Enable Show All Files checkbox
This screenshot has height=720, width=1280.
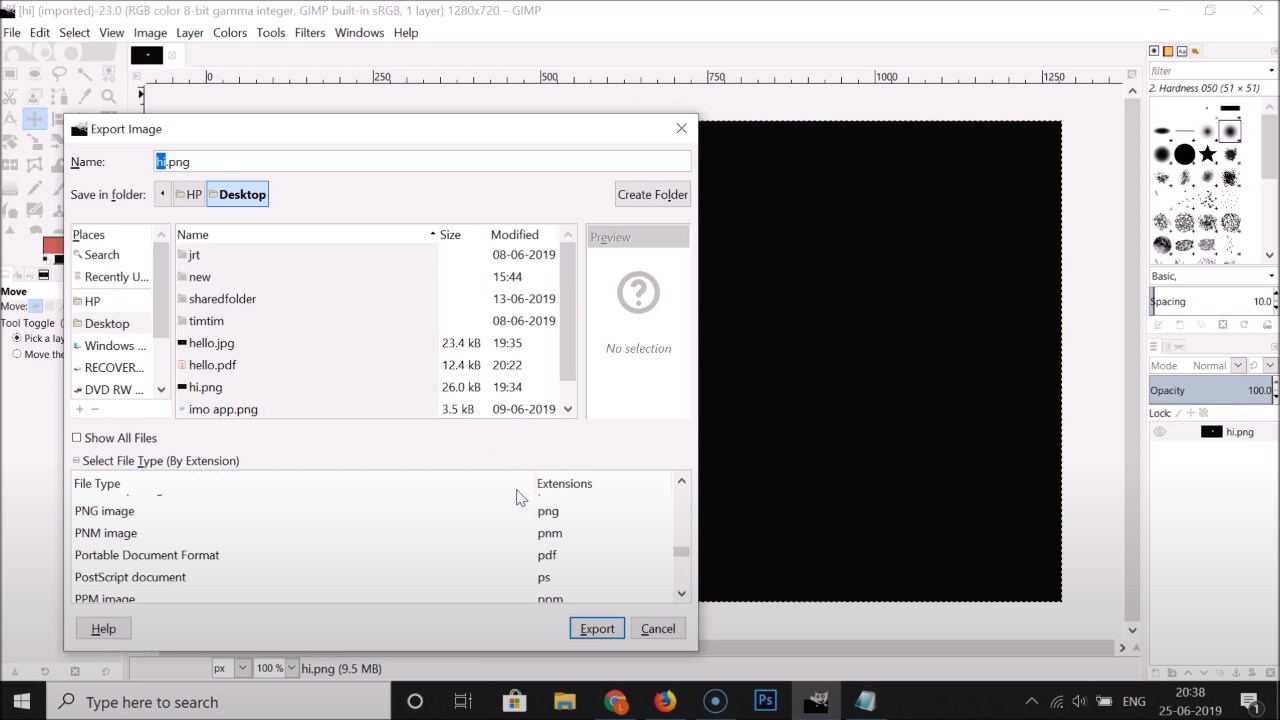pos(77,438)
